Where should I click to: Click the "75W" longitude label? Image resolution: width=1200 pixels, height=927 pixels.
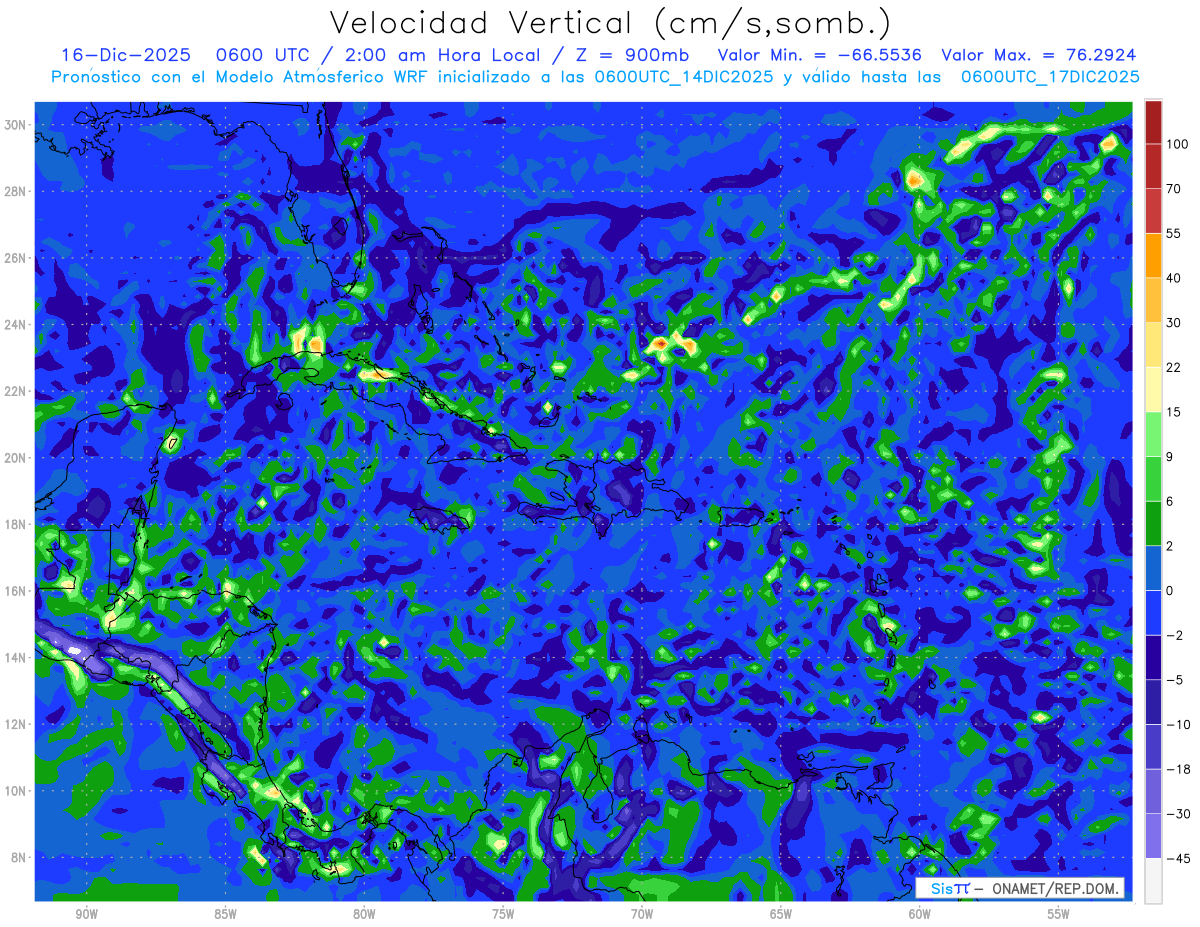(503, 914)
